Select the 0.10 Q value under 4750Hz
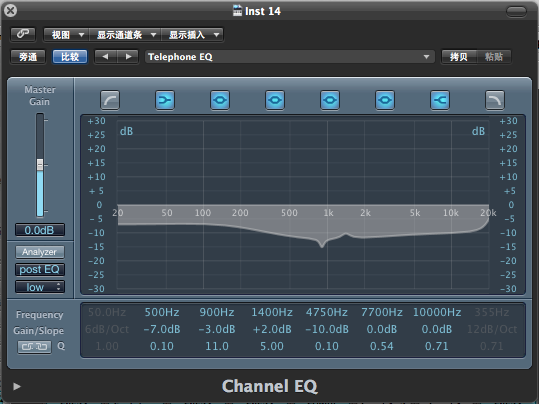The width and height of the screenshot is (539, 404). [x=327, y=346]
